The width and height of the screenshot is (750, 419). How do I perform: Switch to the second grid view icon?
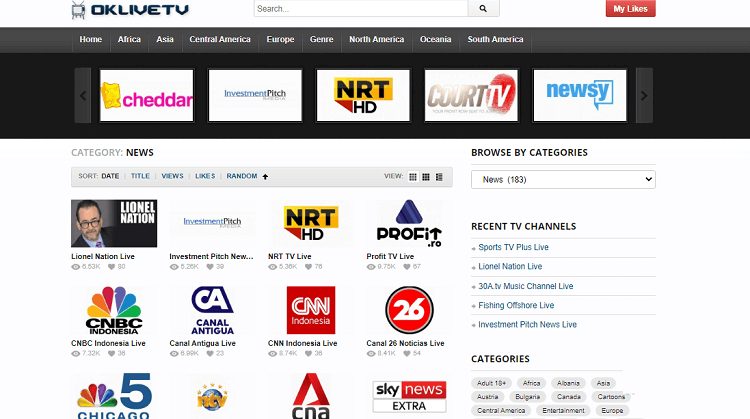tap(426, 177)
